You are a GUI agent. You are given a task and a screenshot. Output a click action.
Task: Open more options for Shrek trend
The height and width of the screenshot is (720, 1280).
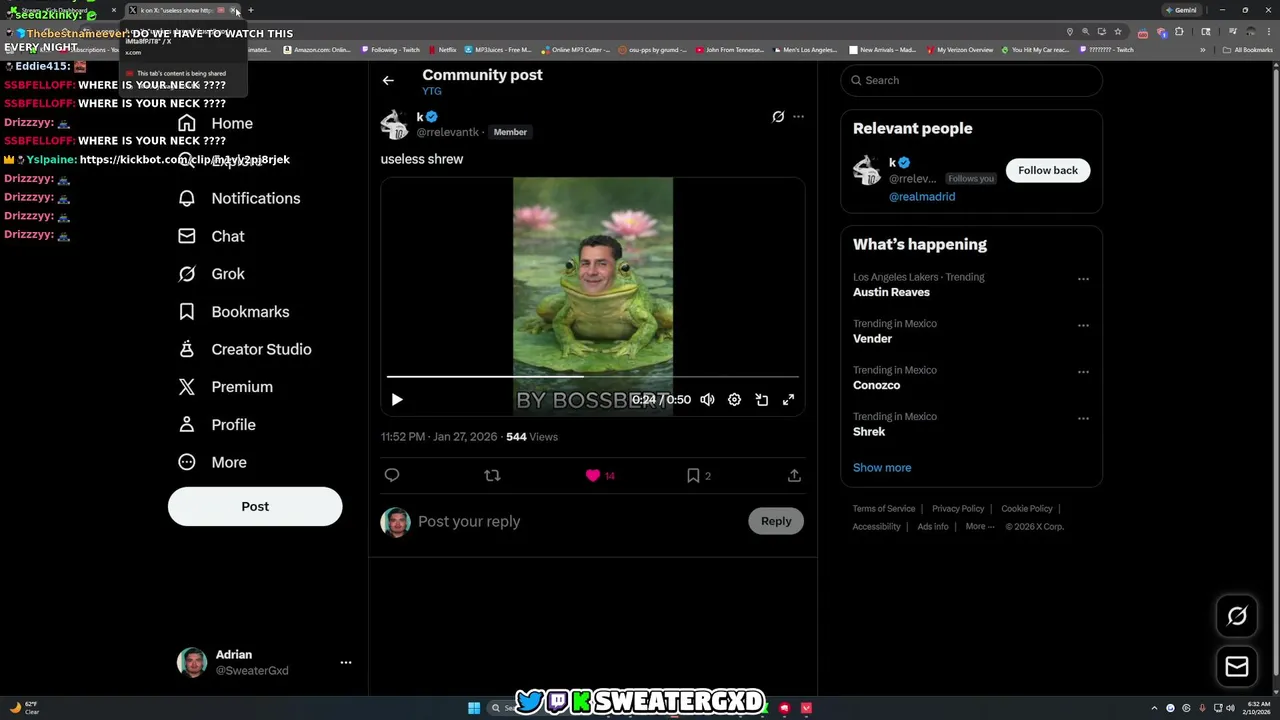[x=1083, y=419]
